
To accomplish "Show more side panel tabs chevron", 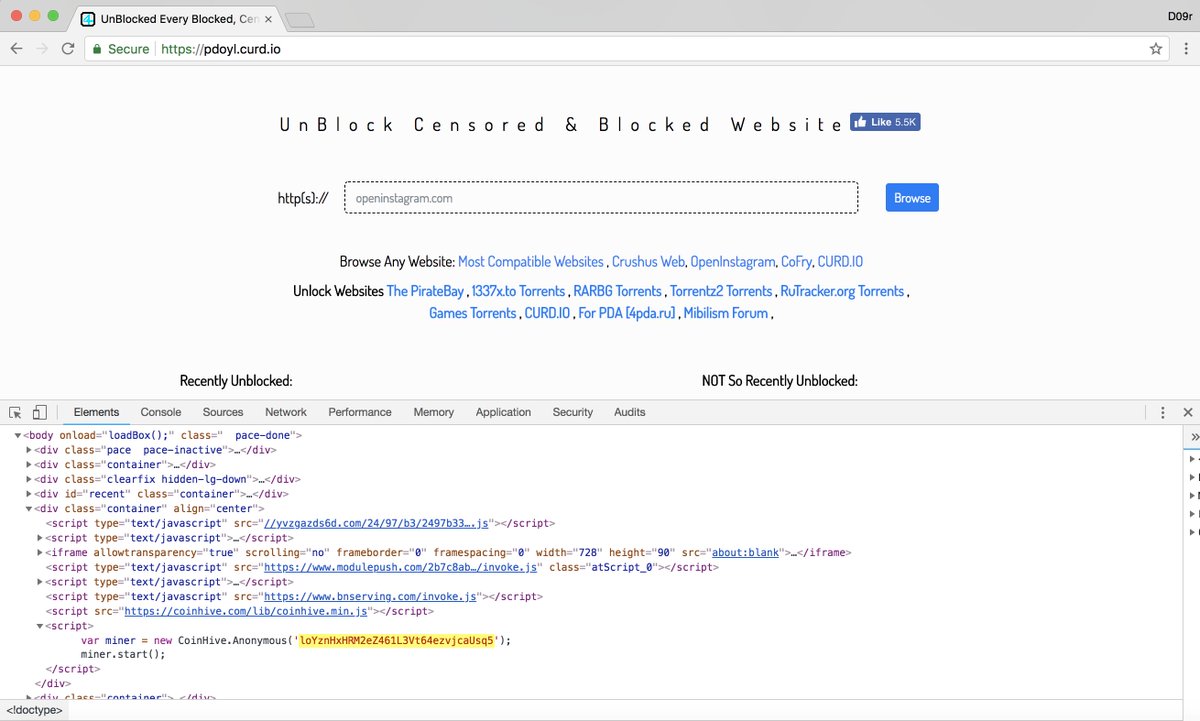I will 1194,437.
